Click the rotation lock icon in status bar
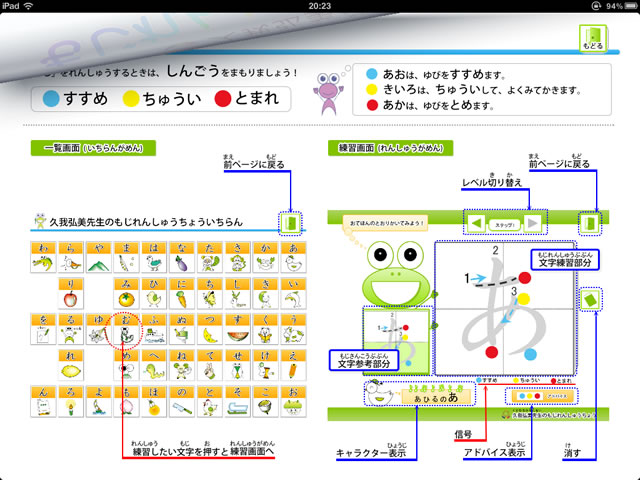640x480 pixels. pyautogui.click(x=596, y=6)
